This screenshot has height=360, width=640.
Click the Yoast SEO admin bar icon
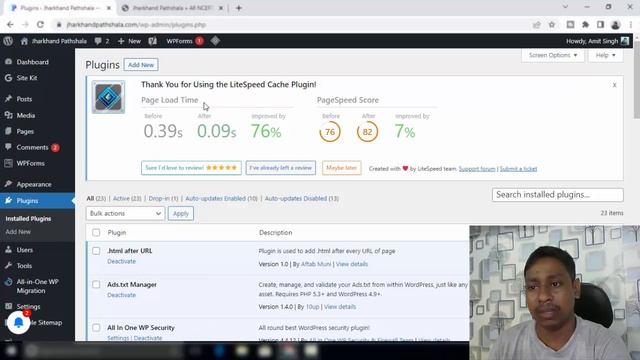153,41
